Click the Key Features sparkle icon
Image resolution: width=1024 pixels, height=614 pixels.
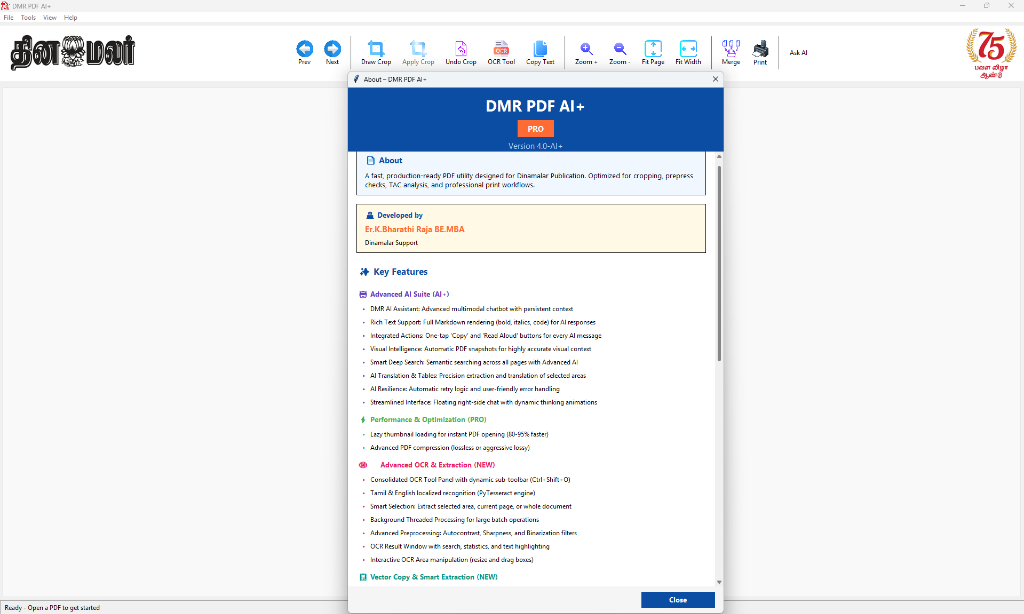[x=364, y=272]
